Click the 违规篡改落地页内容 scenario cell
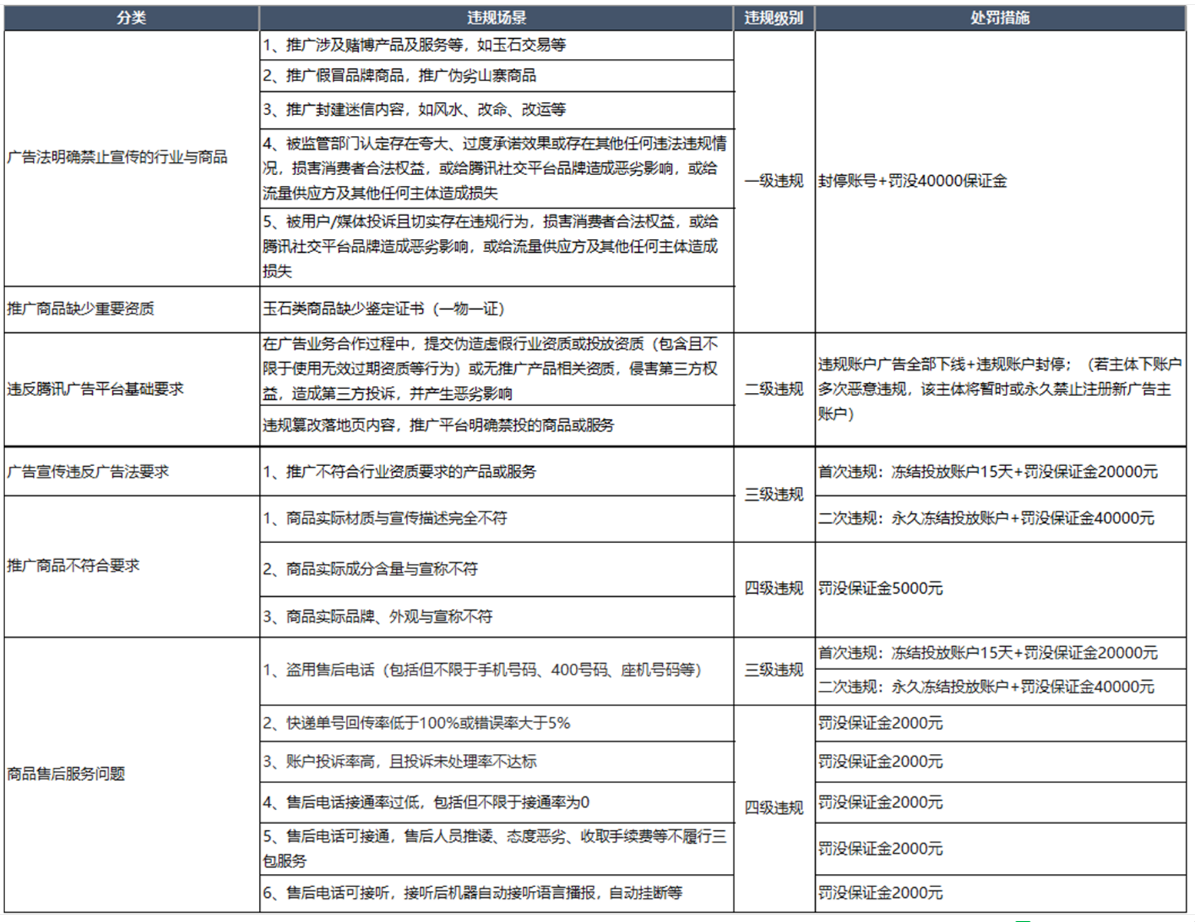This screenshot has width=1195, height=922. tap(496, 424)
